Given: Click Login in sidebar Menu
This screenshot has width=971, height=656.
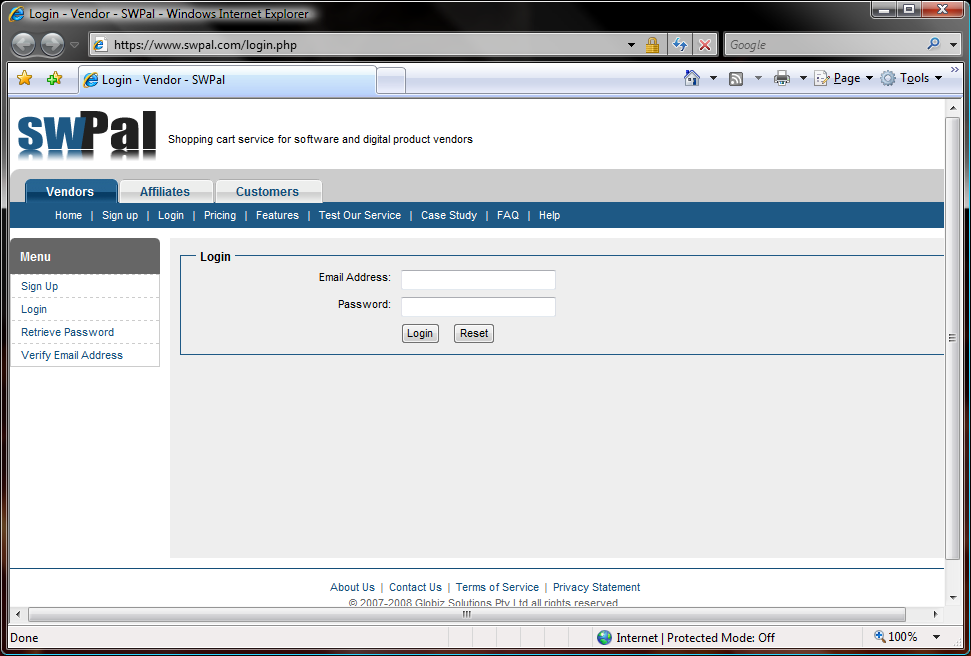Looking at the screenshot, I should (34, 309).
